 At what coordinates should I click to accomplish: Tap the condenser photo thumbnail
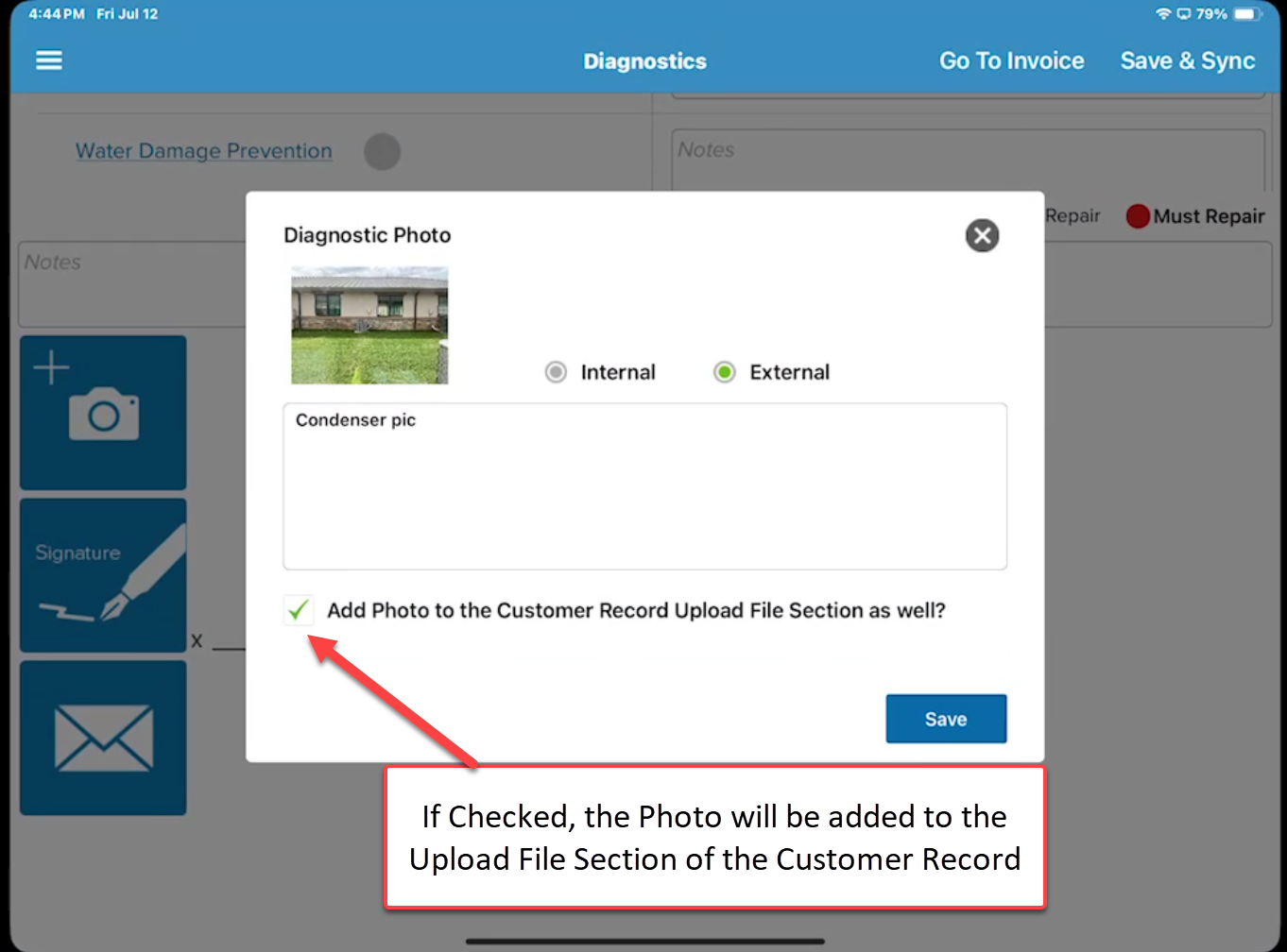(369, 325)
